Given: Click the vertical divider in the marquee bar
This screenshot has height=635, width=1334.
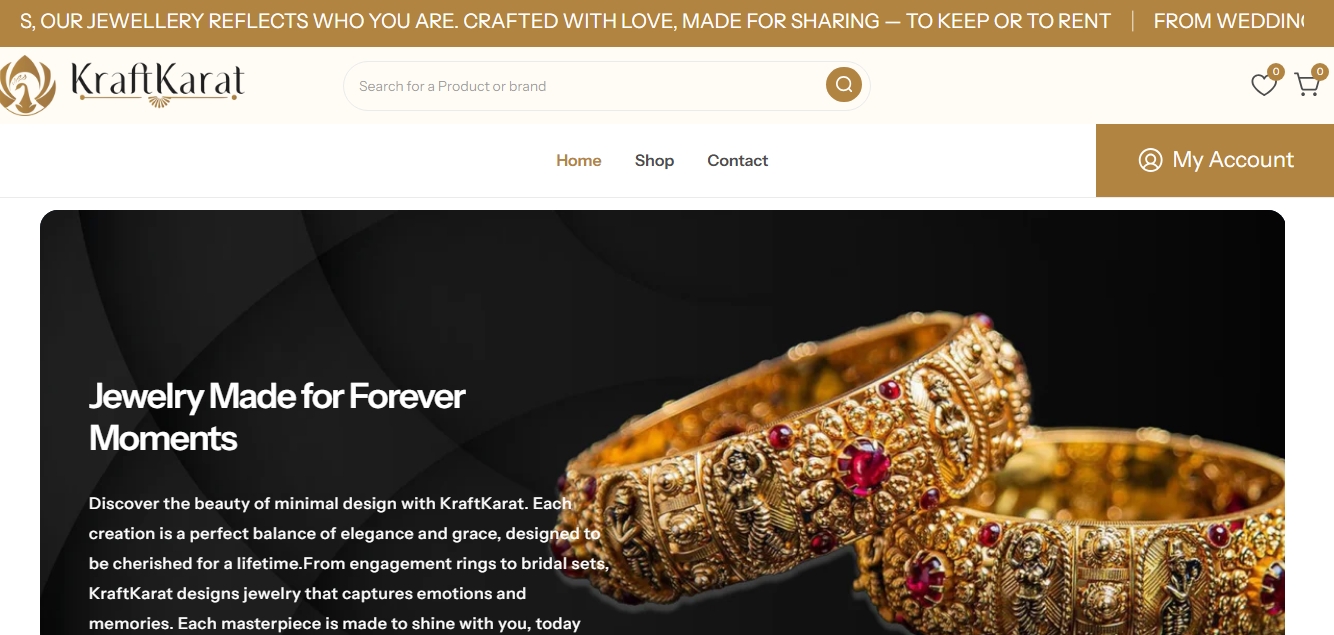Looking at the screenshot, I should pyautogui.click(x=1133, y=21).
